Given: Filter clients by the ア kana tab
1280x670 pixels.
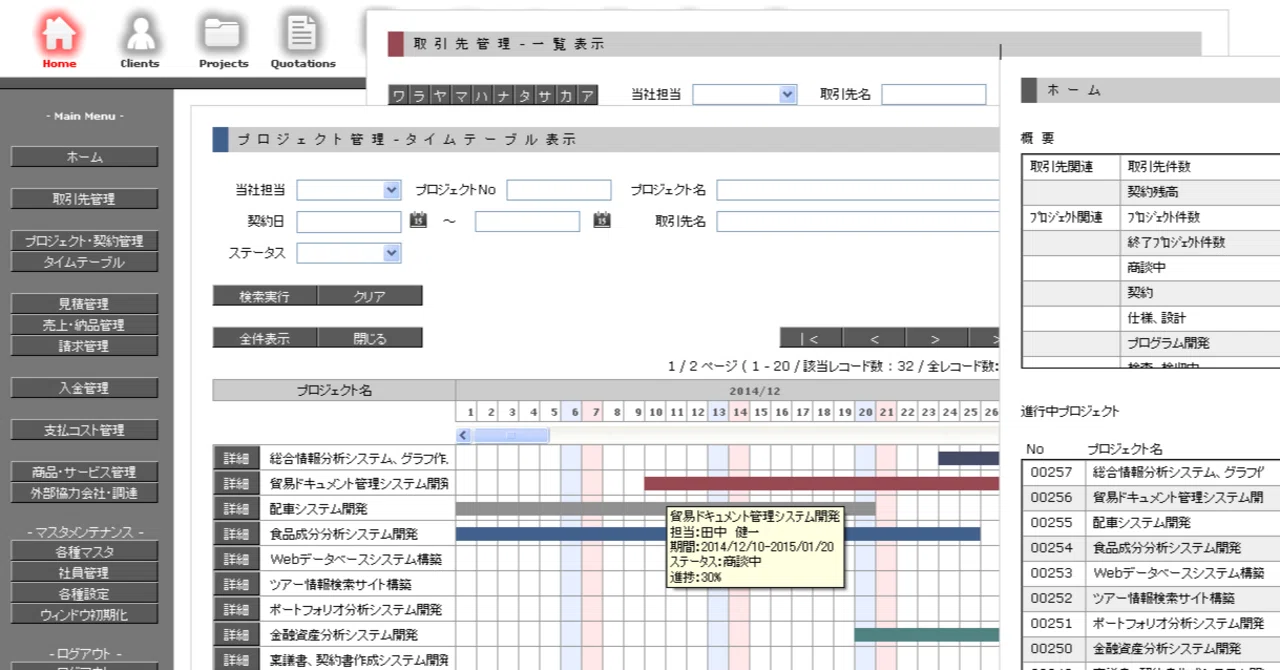Looking at the screenshot, I should pos(587,96).
